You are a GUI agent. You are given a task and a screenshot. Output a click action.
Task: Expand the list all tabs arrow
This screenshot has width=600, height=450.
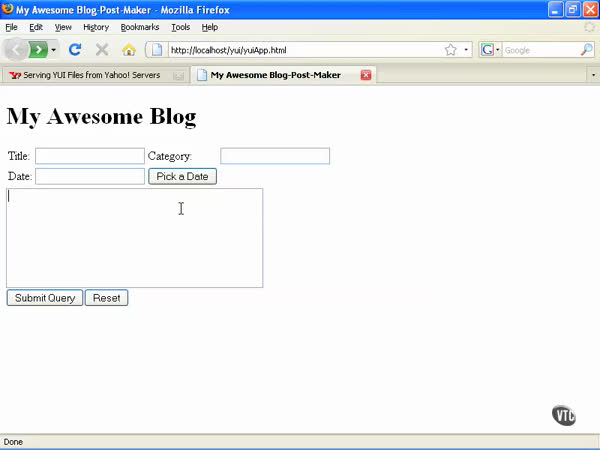pyautogui.click(x=591, y=75)
